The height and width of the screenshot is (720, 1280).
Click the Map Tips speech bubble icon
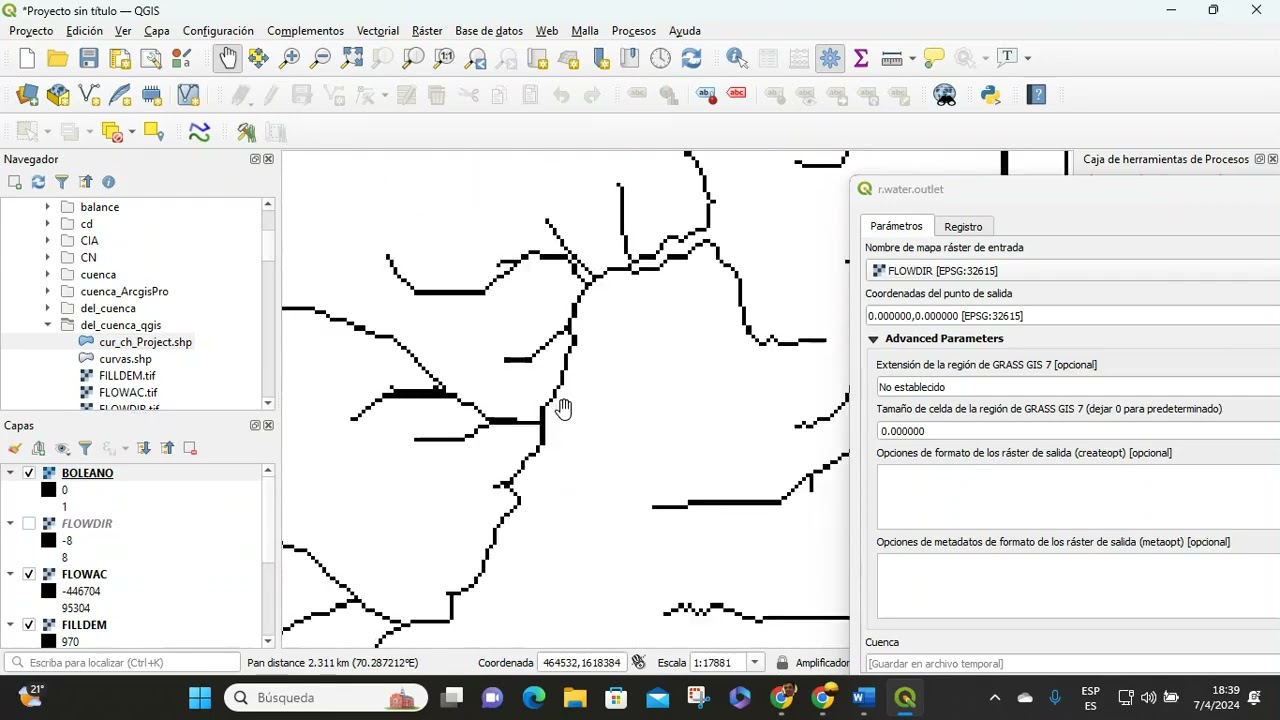pyautogui.click(x=934, y=58)
